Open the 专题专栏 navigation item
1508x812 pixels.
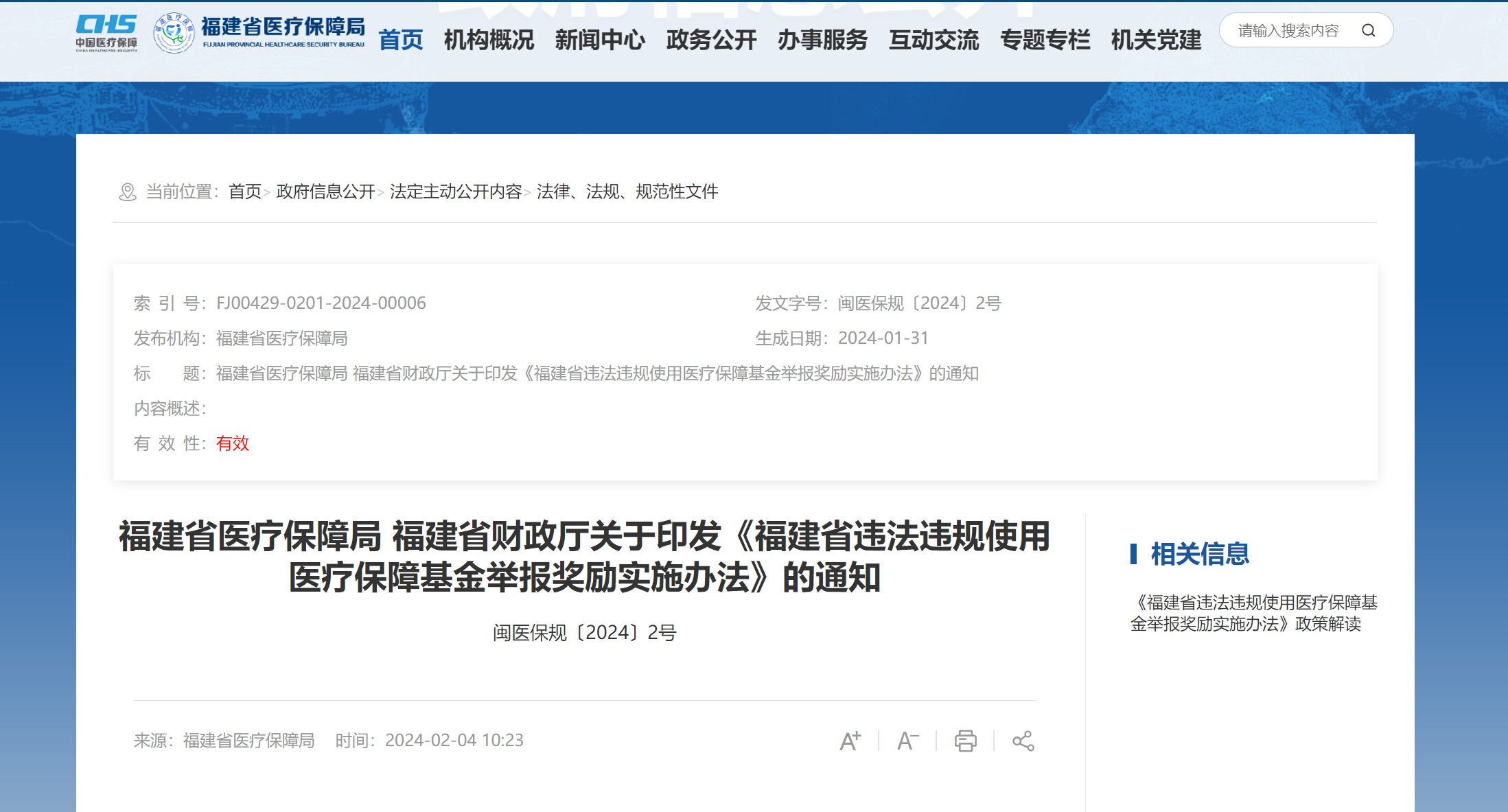click(1045, 40)
